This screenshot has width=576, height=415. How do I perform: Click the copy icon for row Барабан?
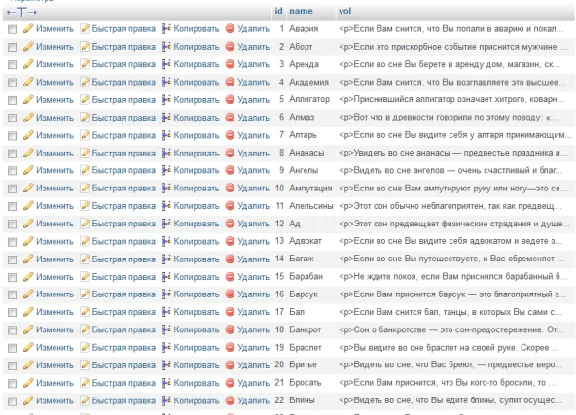pyautogui.click(x=166, y=277)
